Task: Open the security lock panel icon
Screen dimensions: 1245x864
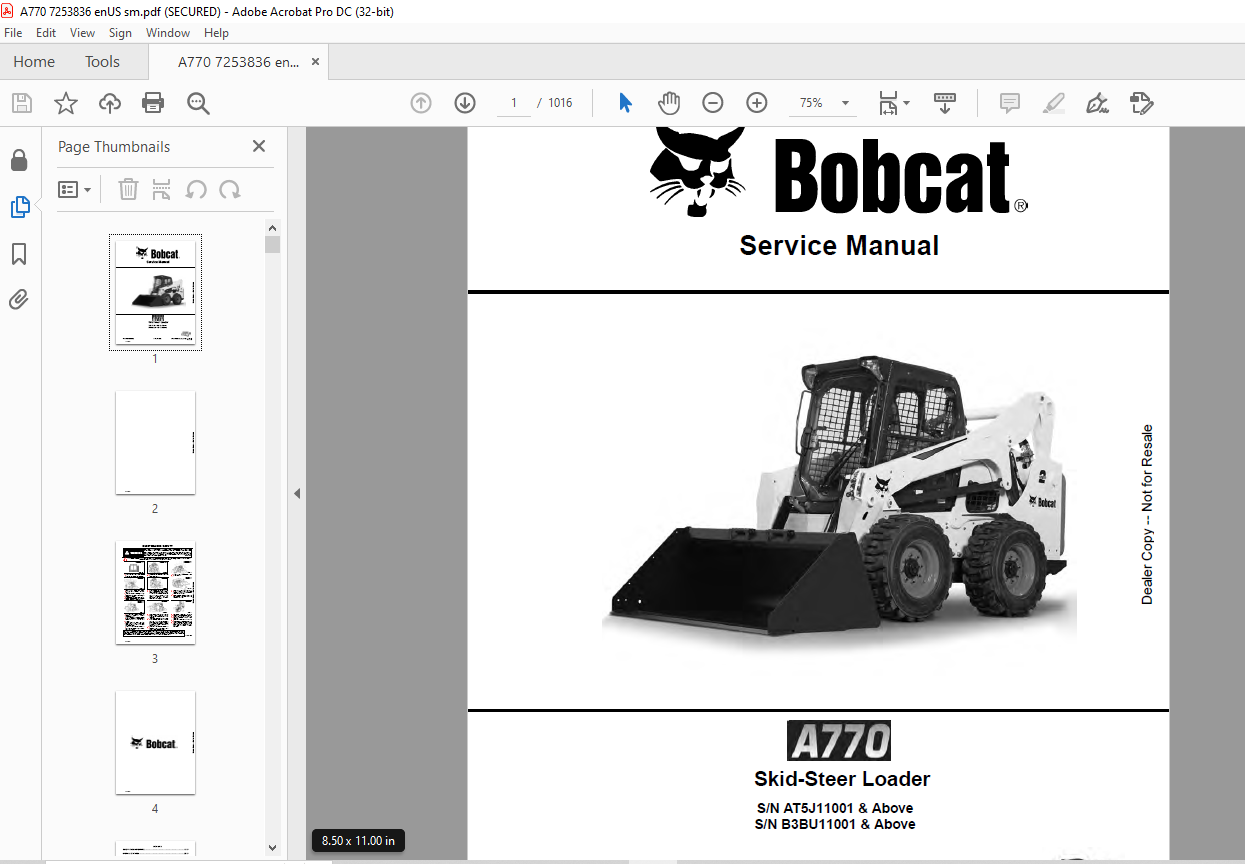Action: point(19,161)
